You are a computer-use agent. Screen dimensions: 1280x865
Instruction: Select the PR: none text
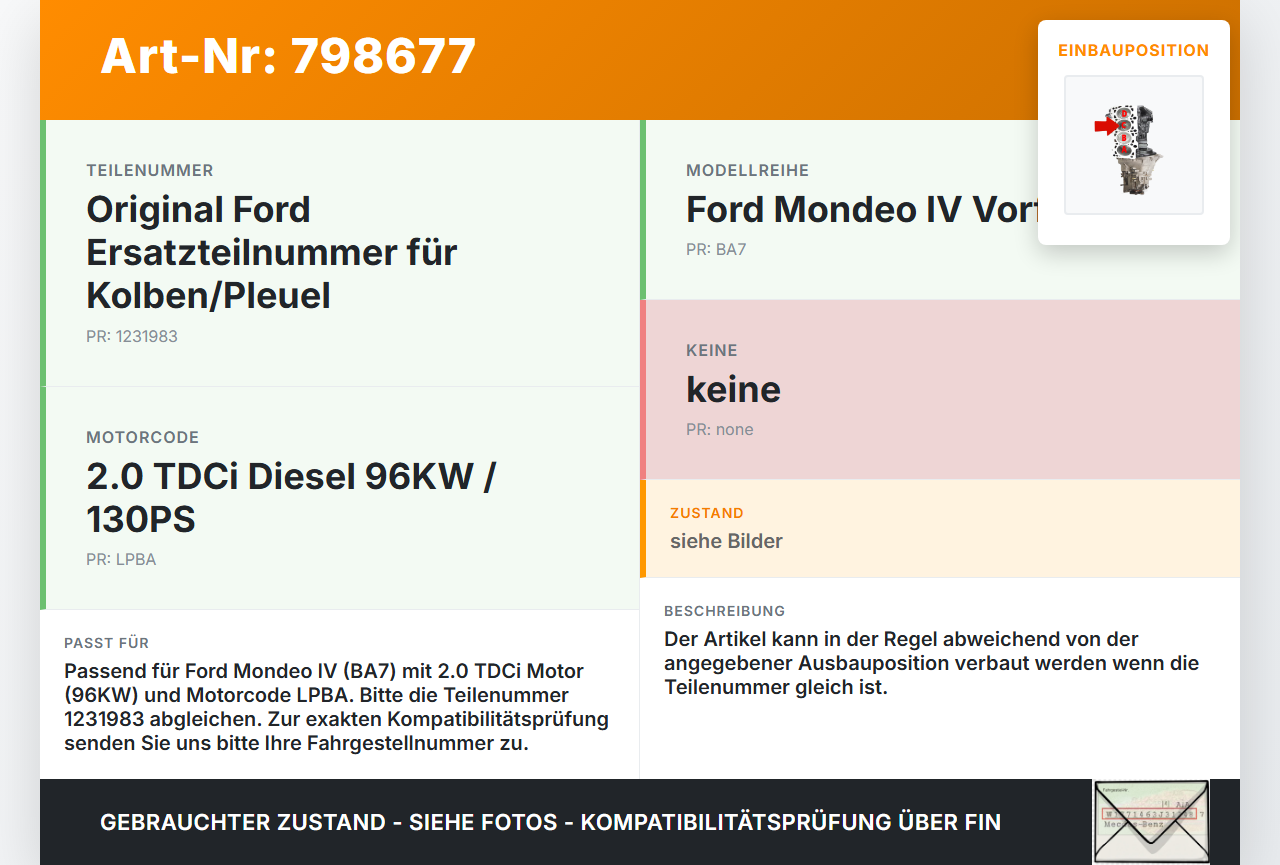coord(720,429)
